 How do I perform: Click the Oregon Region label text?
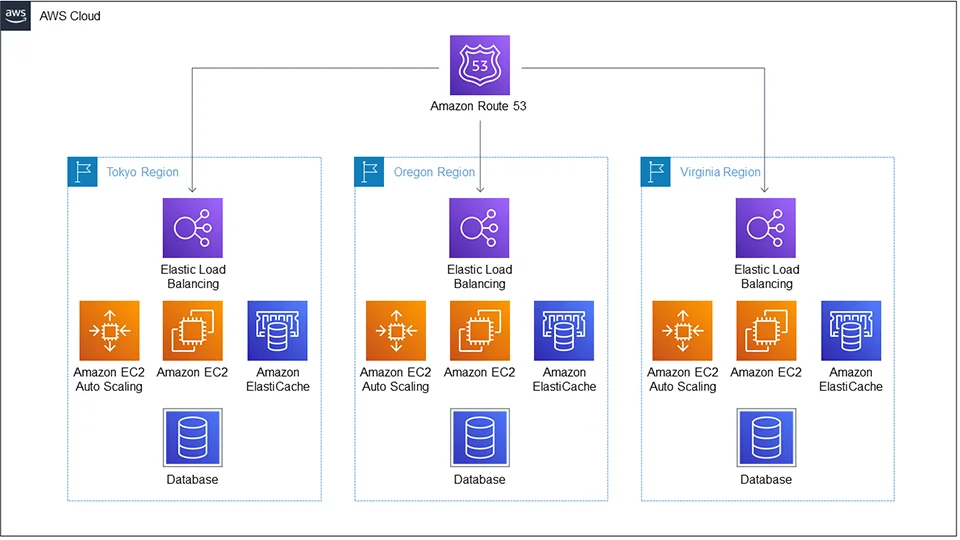pos(434,172)
